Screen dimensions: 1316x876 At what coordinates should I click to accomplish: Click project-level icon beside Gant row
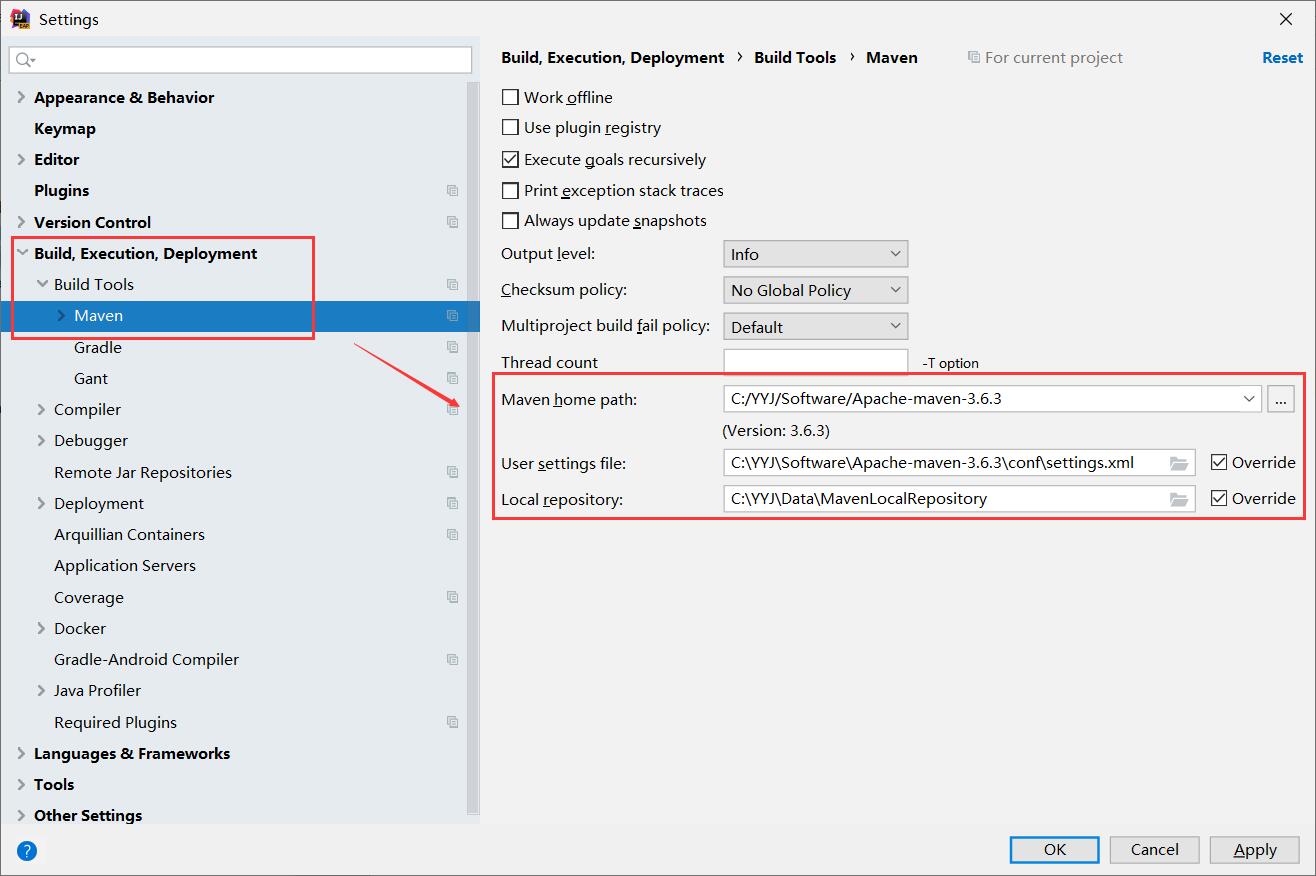[452, 378]
